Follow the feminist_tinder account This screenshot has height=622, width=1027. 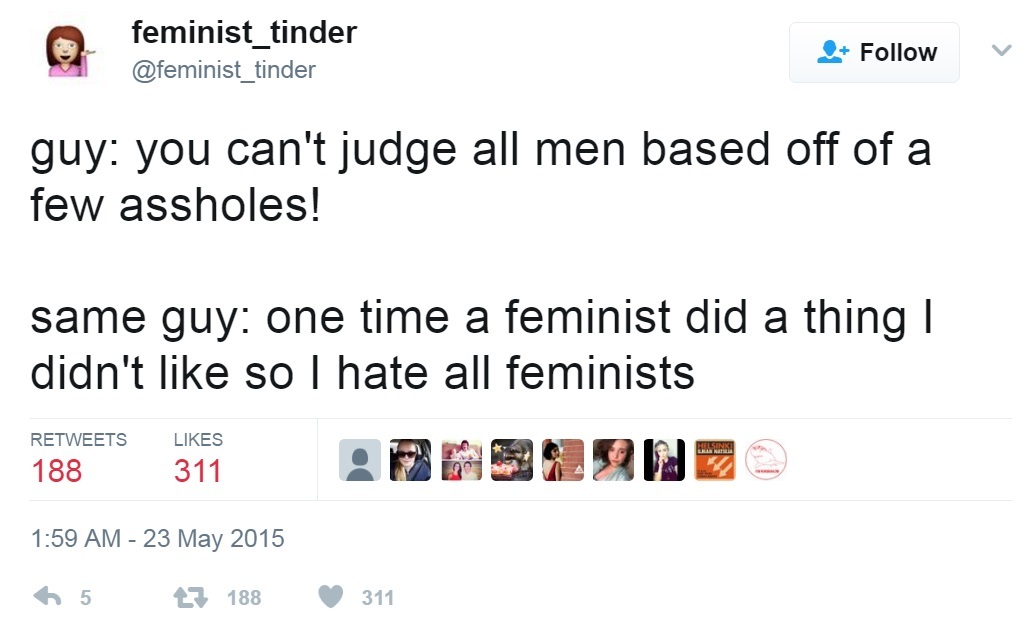coord(874,52)
